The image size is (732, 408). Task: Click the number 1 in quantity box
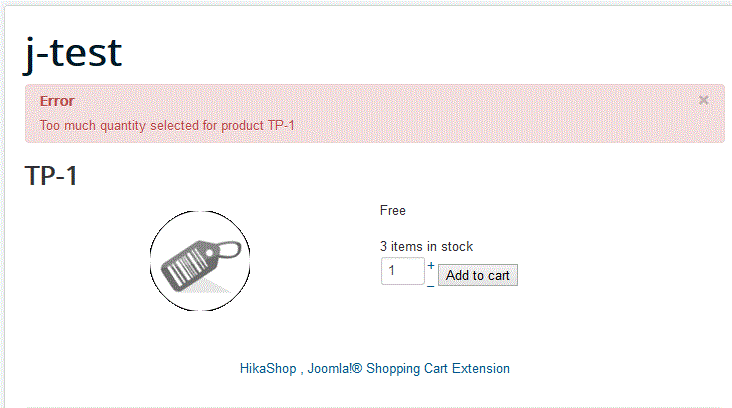coord(392,271)
